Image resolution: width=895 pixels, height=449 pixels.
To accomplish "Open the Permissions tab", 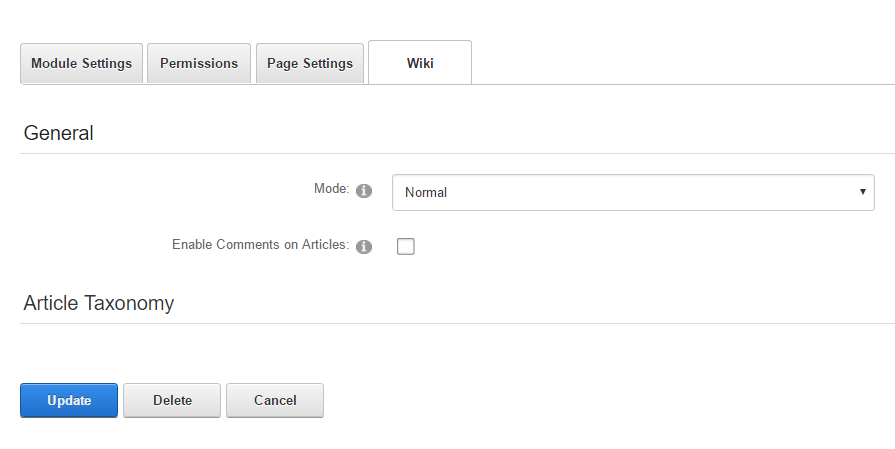I will [x=199, y=63].
